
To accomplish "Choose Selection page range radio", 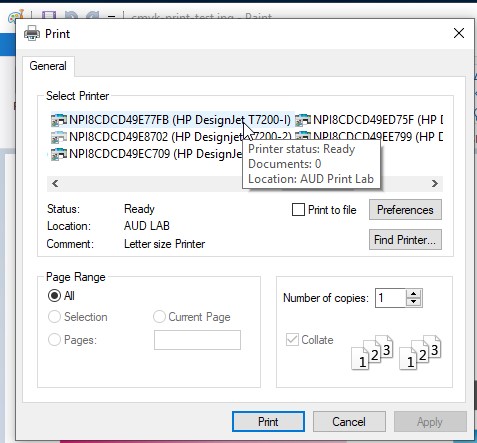I will click(x=54, y=317).
